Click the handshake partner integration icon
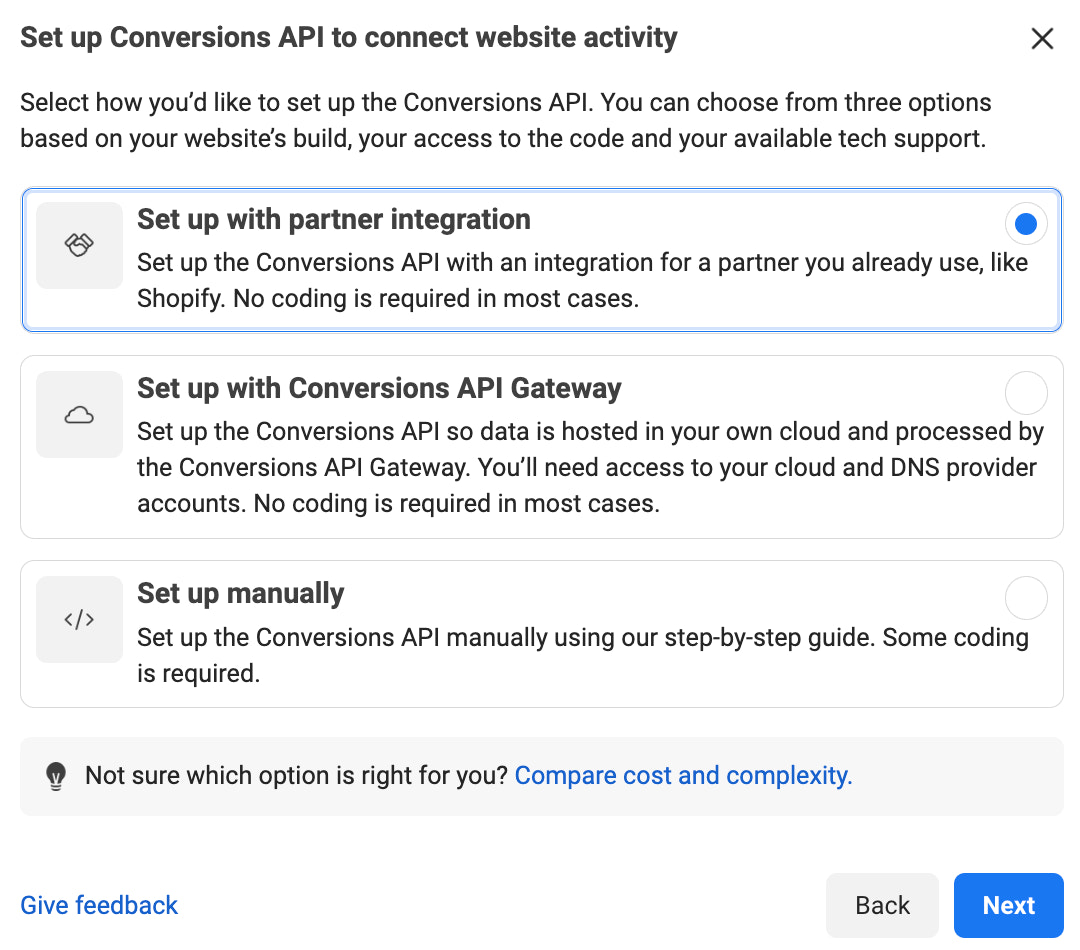 point(79,245)
